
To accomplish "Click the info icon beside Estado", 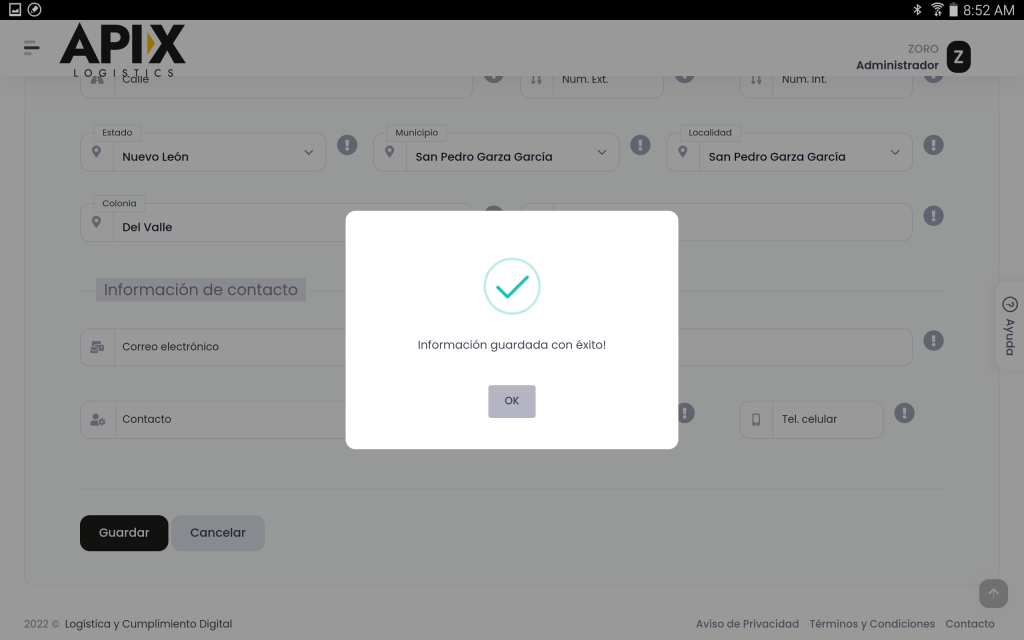I will tap(347, 145).
